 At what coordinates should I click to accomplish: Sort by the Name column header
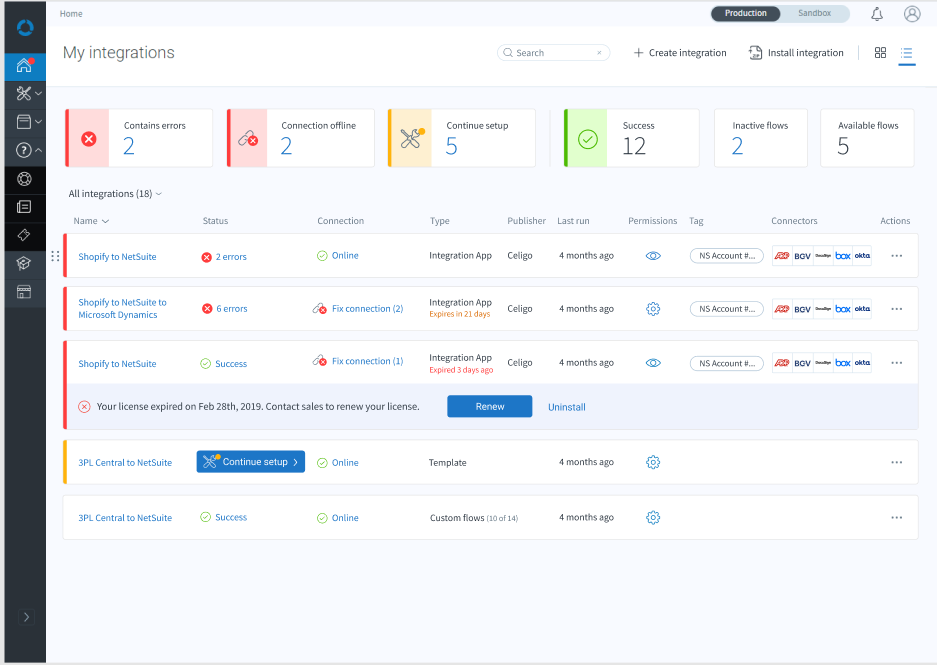(91, 221)
